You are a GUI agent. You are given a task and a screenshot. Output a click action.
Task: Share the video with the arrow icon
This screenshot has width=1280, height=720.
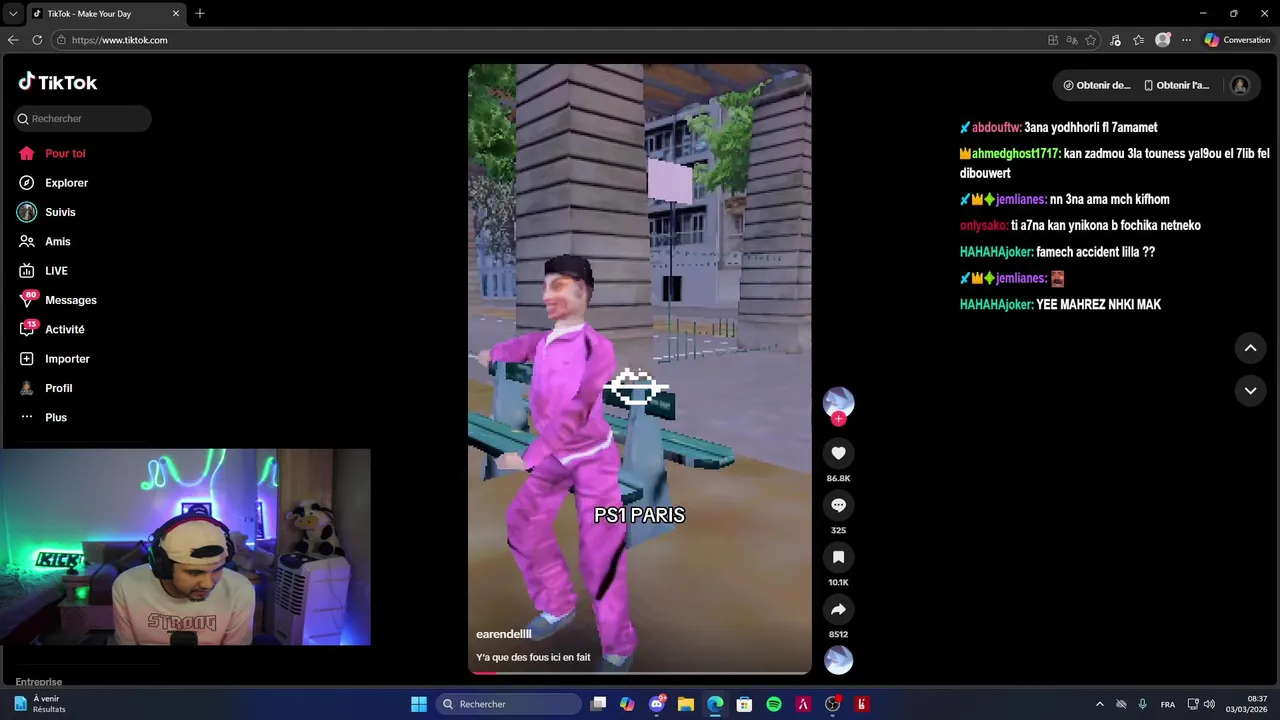[838, 609]
